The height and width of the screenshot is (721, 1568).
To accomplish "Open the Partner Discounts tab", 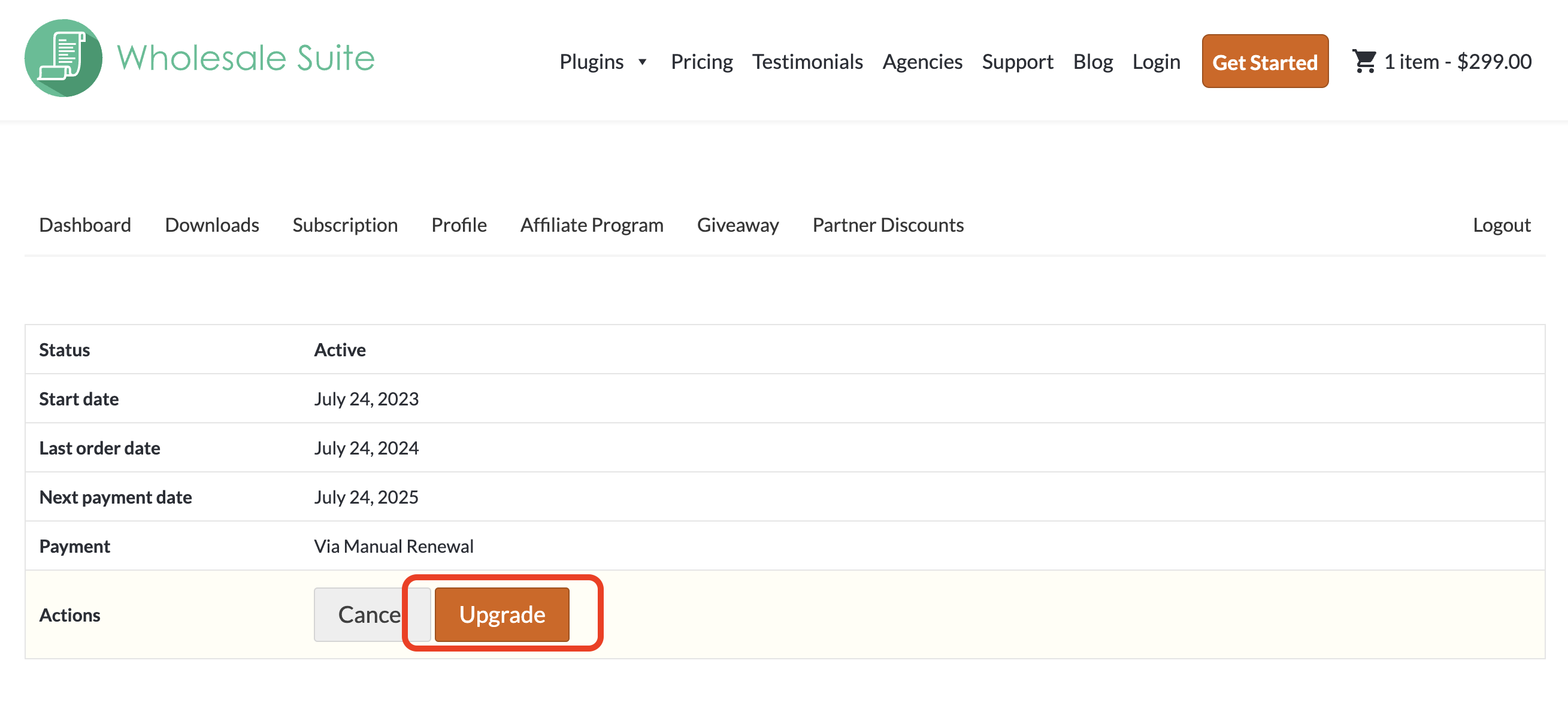I will [888, 225].
